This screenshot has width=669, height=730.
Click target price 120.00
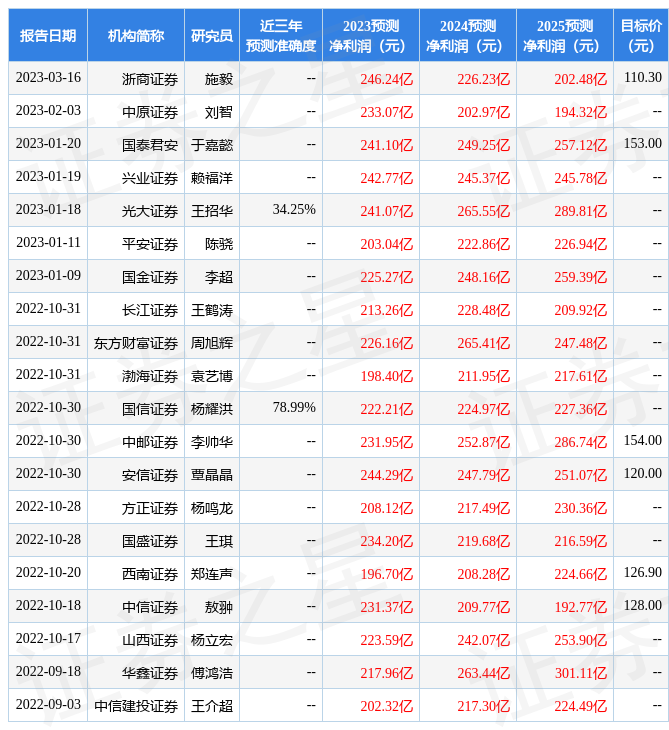[x=642, y=473]
